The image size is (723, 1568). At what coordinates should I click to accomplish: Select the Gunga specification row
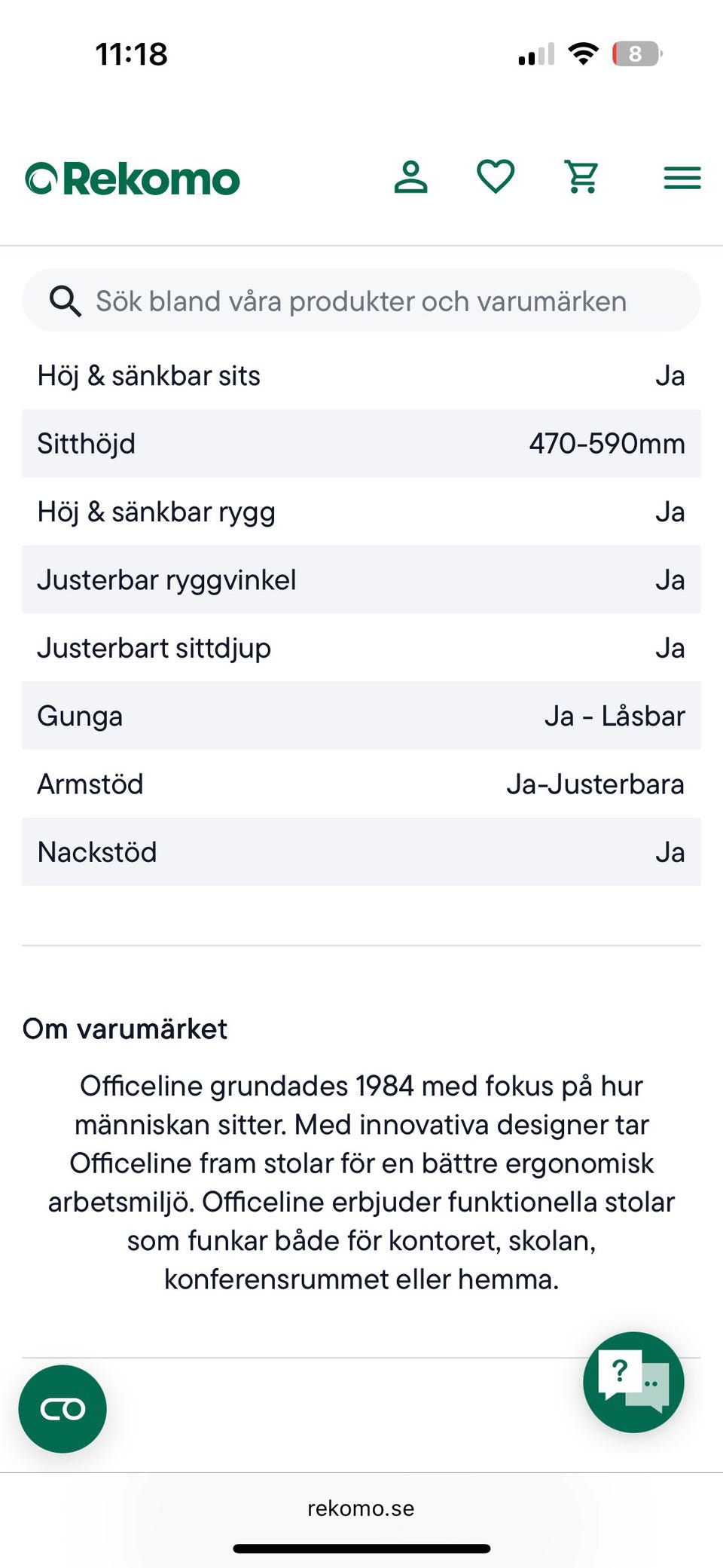[x=361, y=716]
